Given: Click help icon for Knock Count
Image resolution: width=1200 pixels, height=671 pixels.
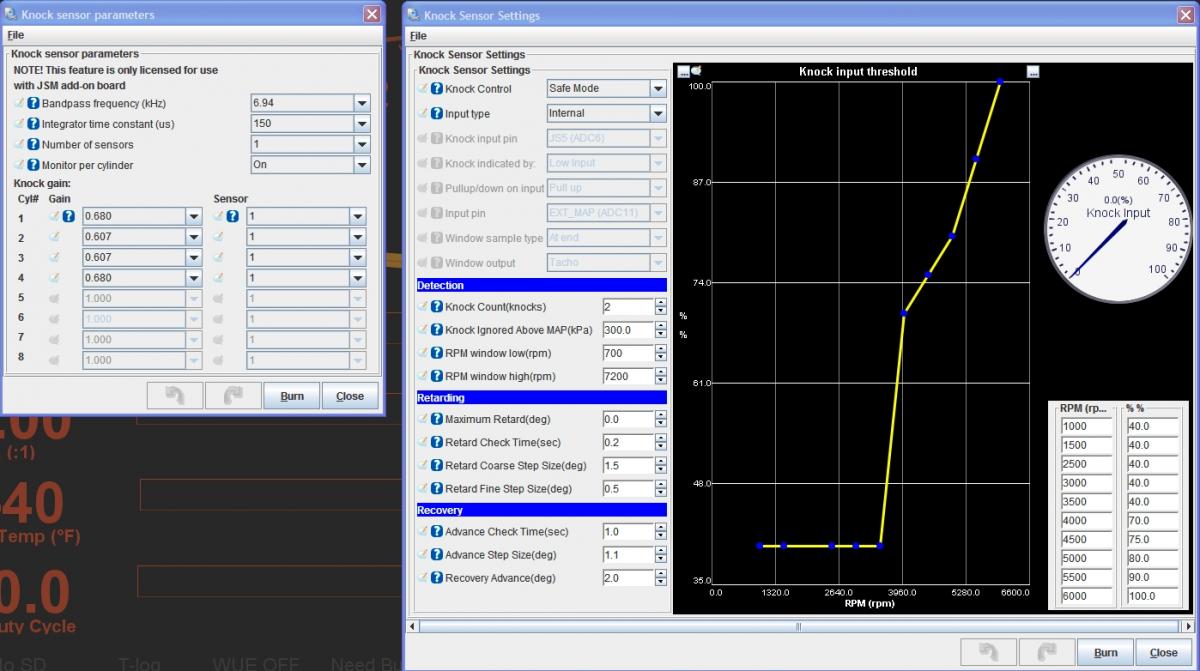Looking at the screenshot, I should (x=437, y=307).
